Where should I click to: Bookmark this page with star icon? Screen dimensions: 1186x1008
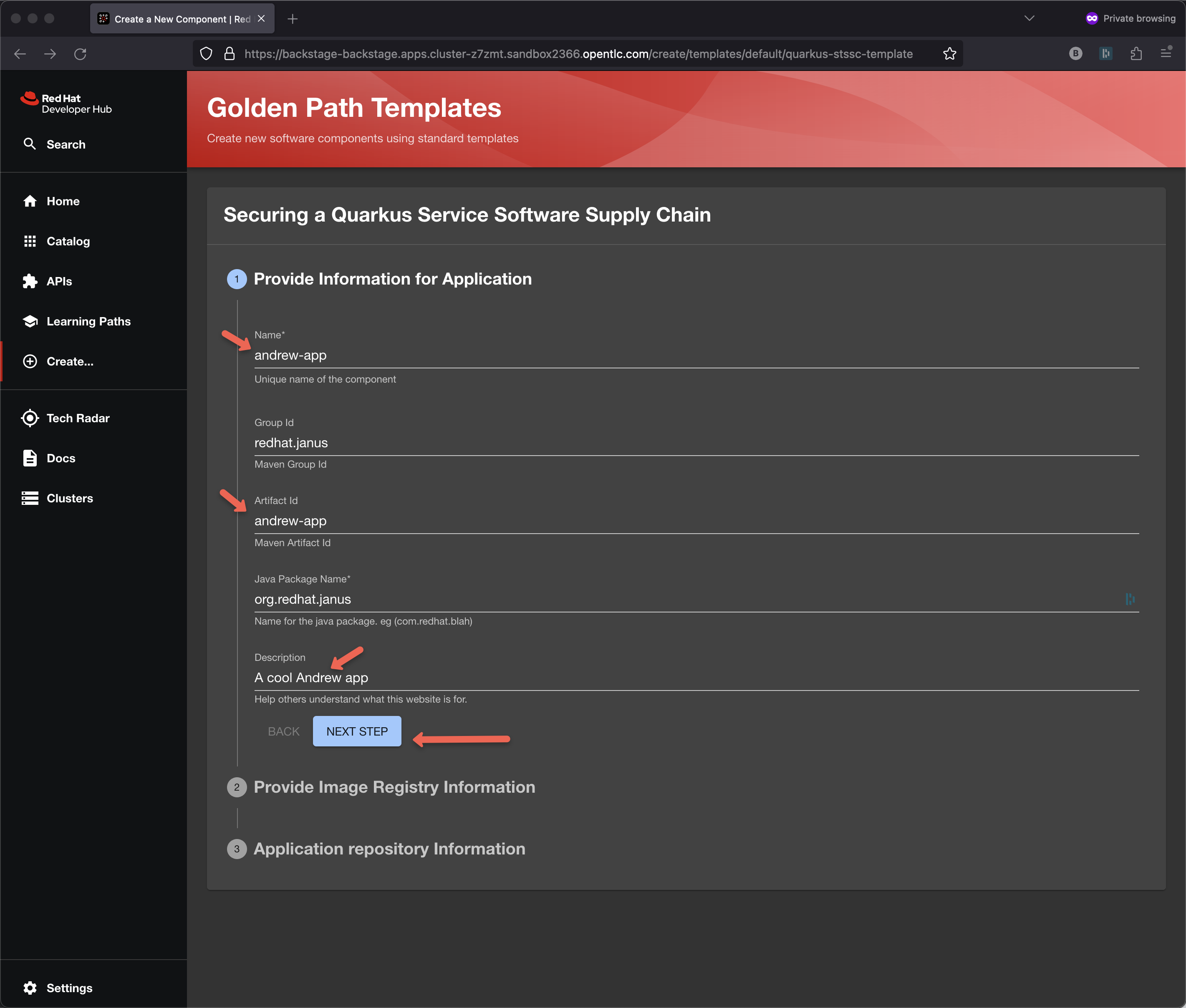[949, 54]
